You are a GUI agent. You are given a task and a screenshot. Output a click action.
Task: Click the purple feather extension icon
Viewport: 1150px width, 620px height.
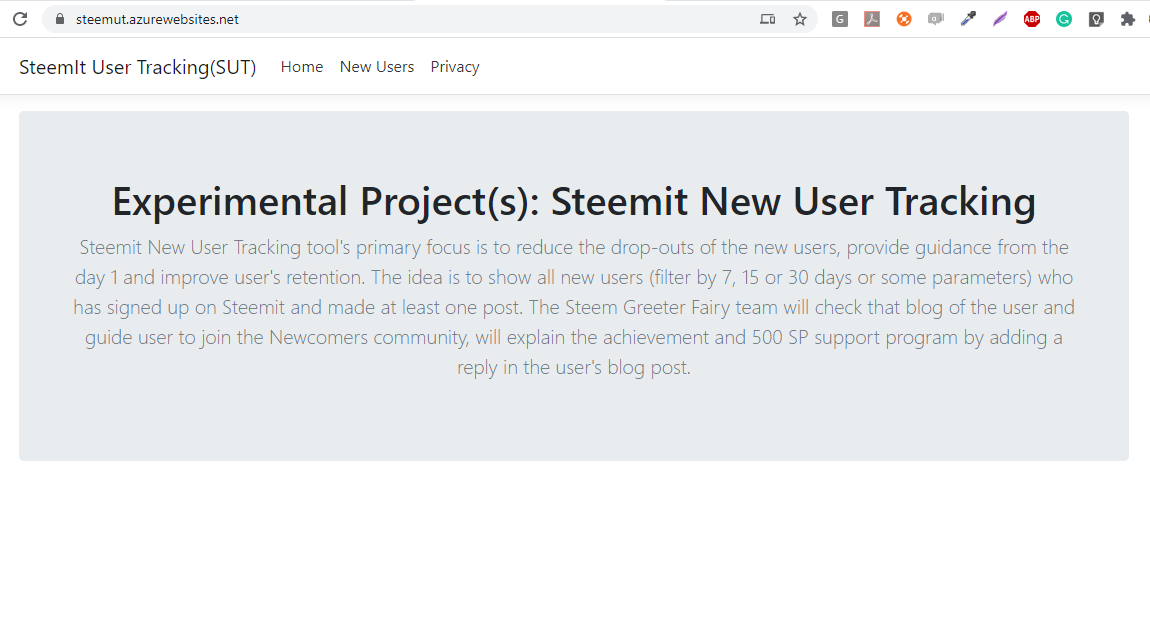tap(1000, 19)
